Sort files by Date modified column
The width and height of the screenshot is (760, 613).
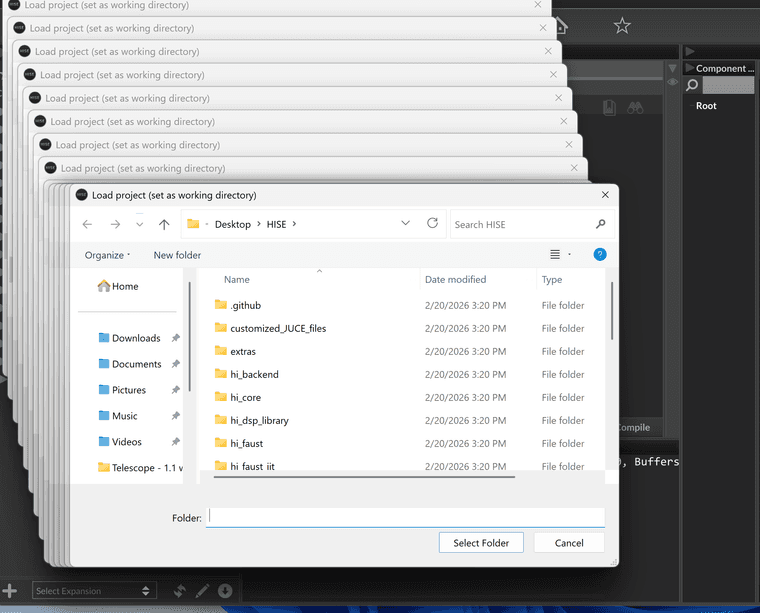(455, 280)
